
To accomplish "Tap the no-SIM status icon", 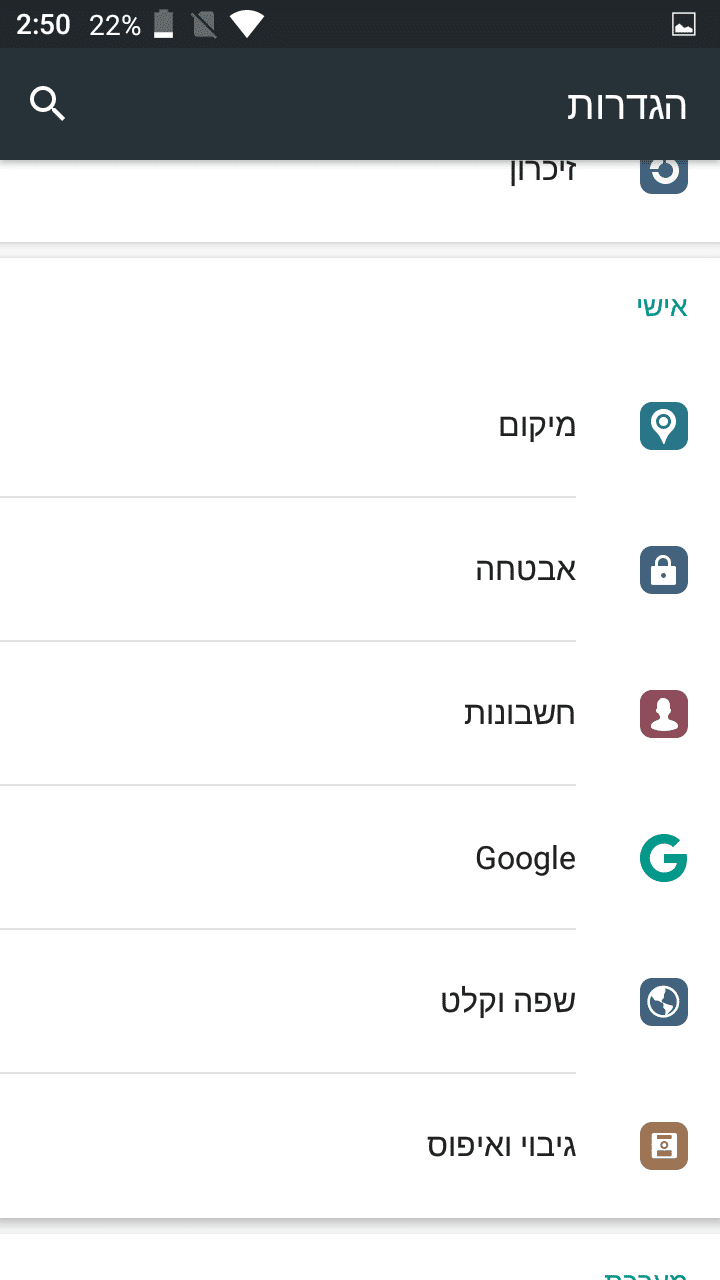I will (204, 25).
